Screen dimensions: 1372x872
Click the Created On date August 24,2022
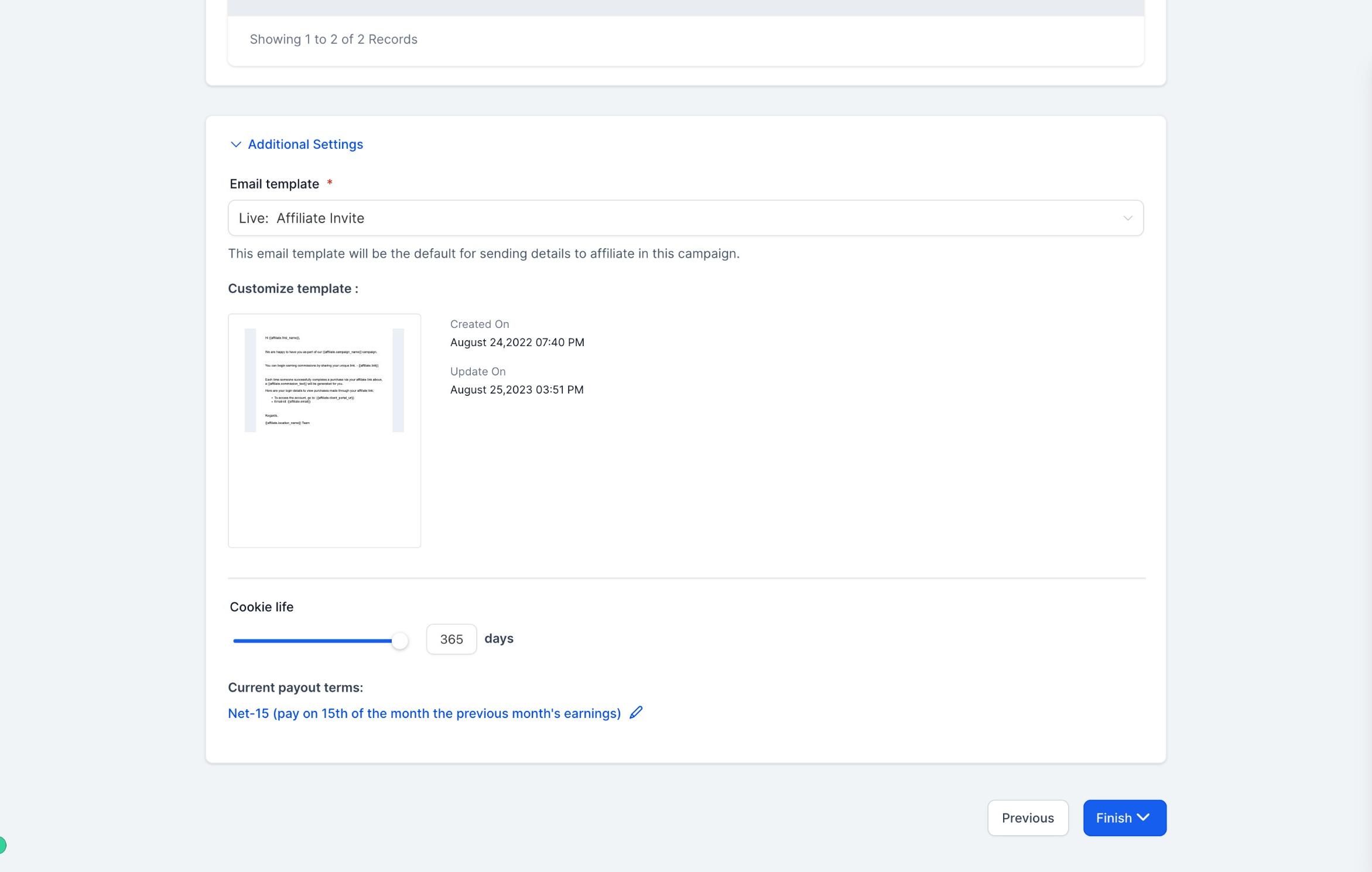click(x=517, y=343)
